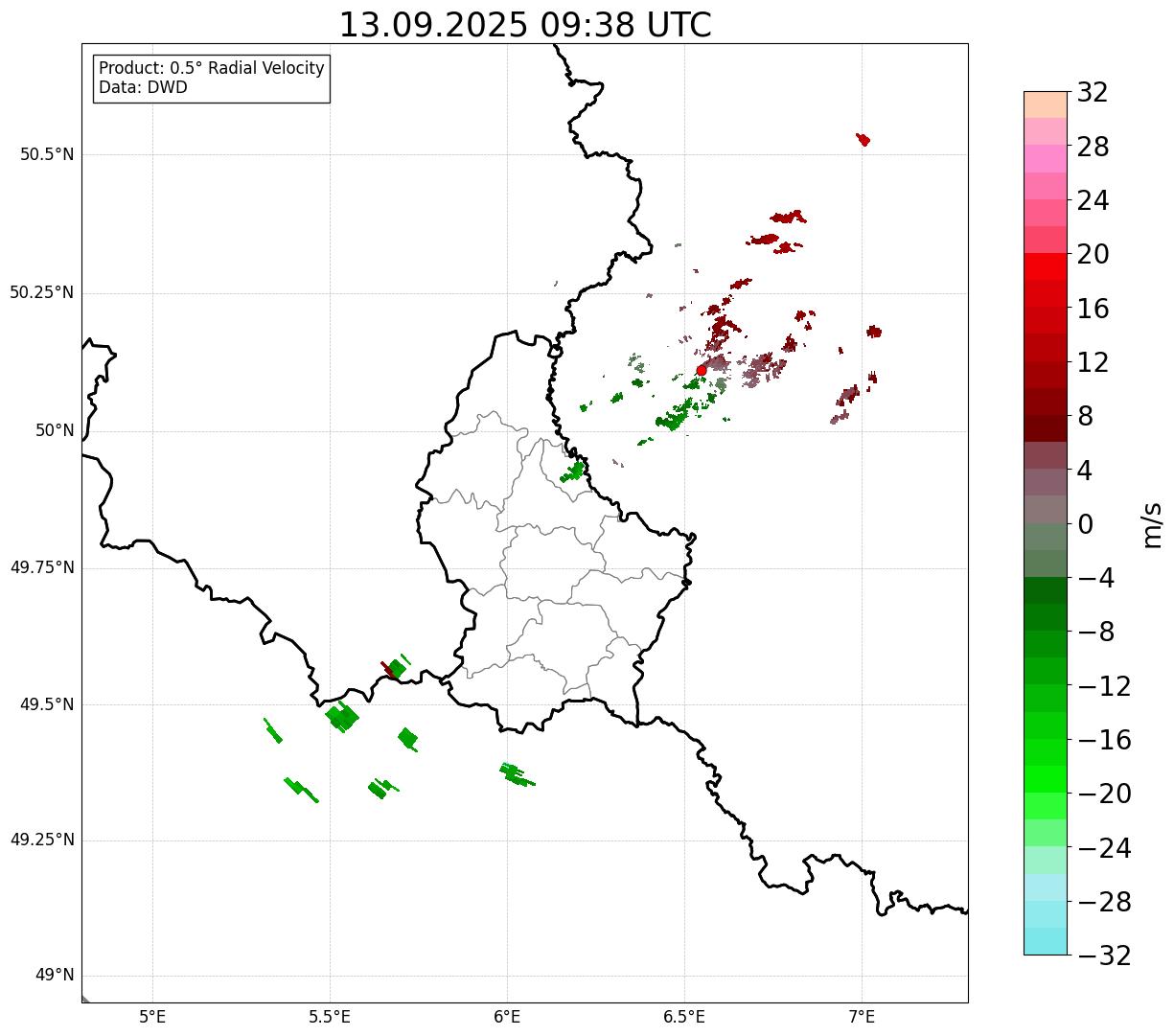Viewport: 1174px width, 1036px height.
Task: Click the colorbar value −16
Action: [x=1104, y=740]
